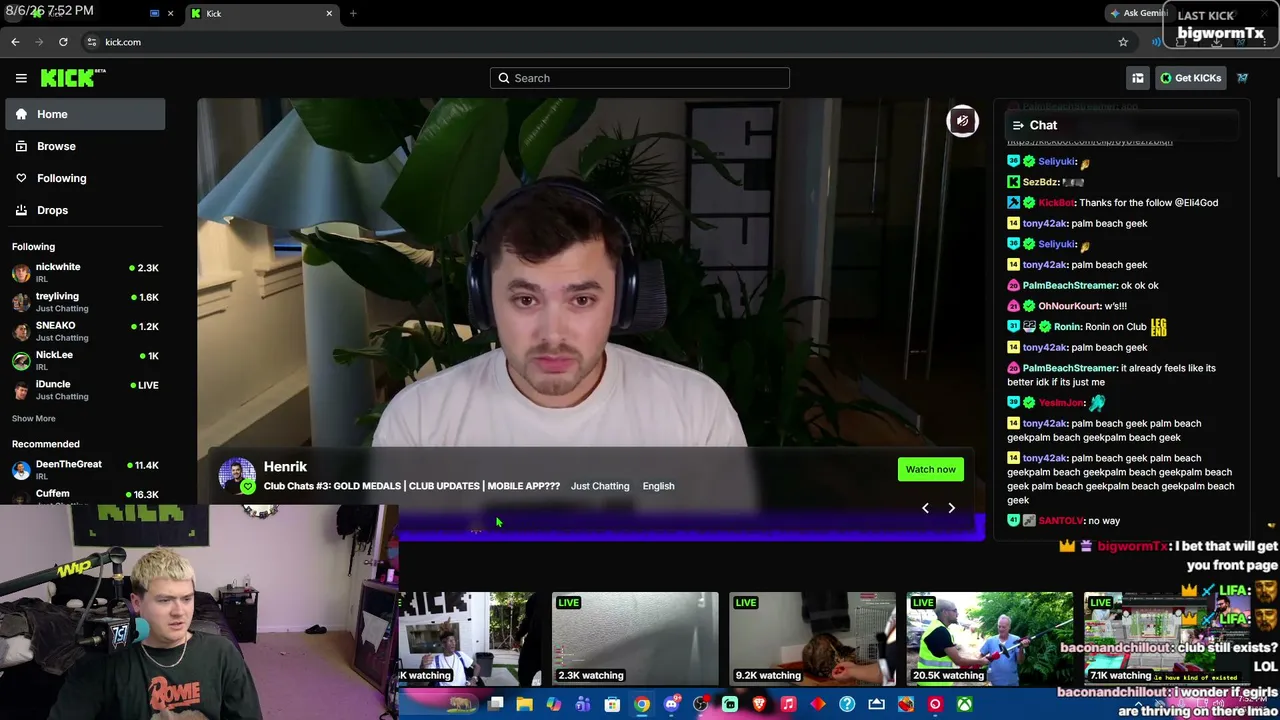Open the Club Chats #3 stream title
Screen dimensions: 1280x720
[412, 486]
